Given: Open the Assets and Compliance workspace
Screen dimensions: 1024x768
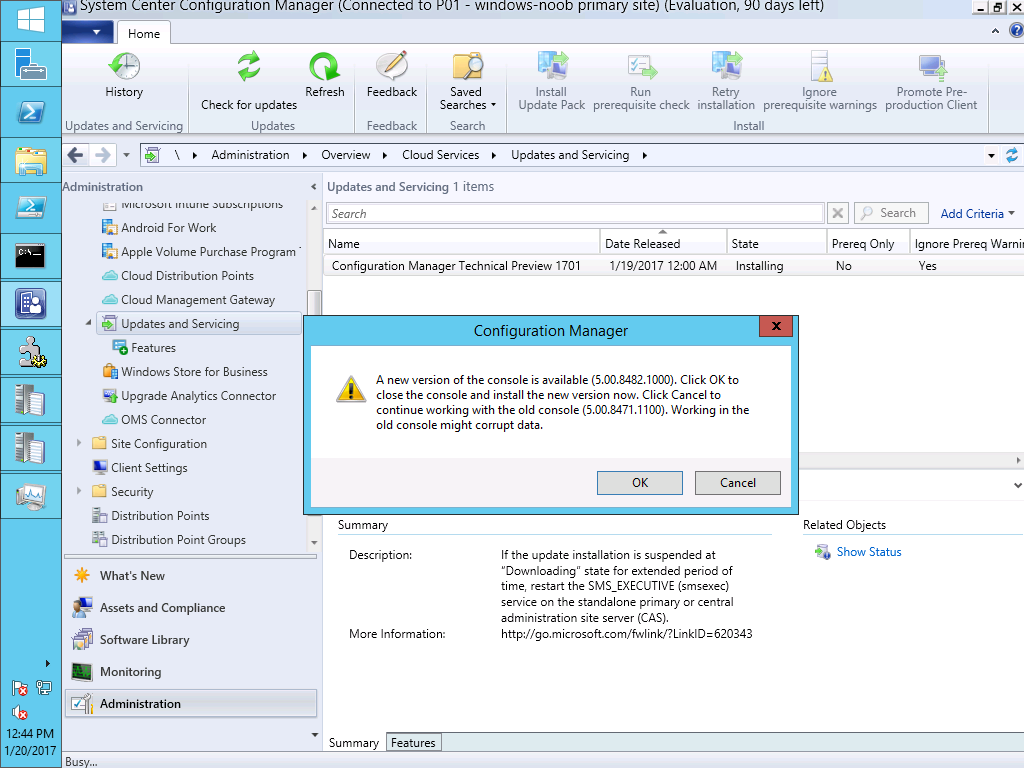Looking at the screenshot, I should (163, 607).
